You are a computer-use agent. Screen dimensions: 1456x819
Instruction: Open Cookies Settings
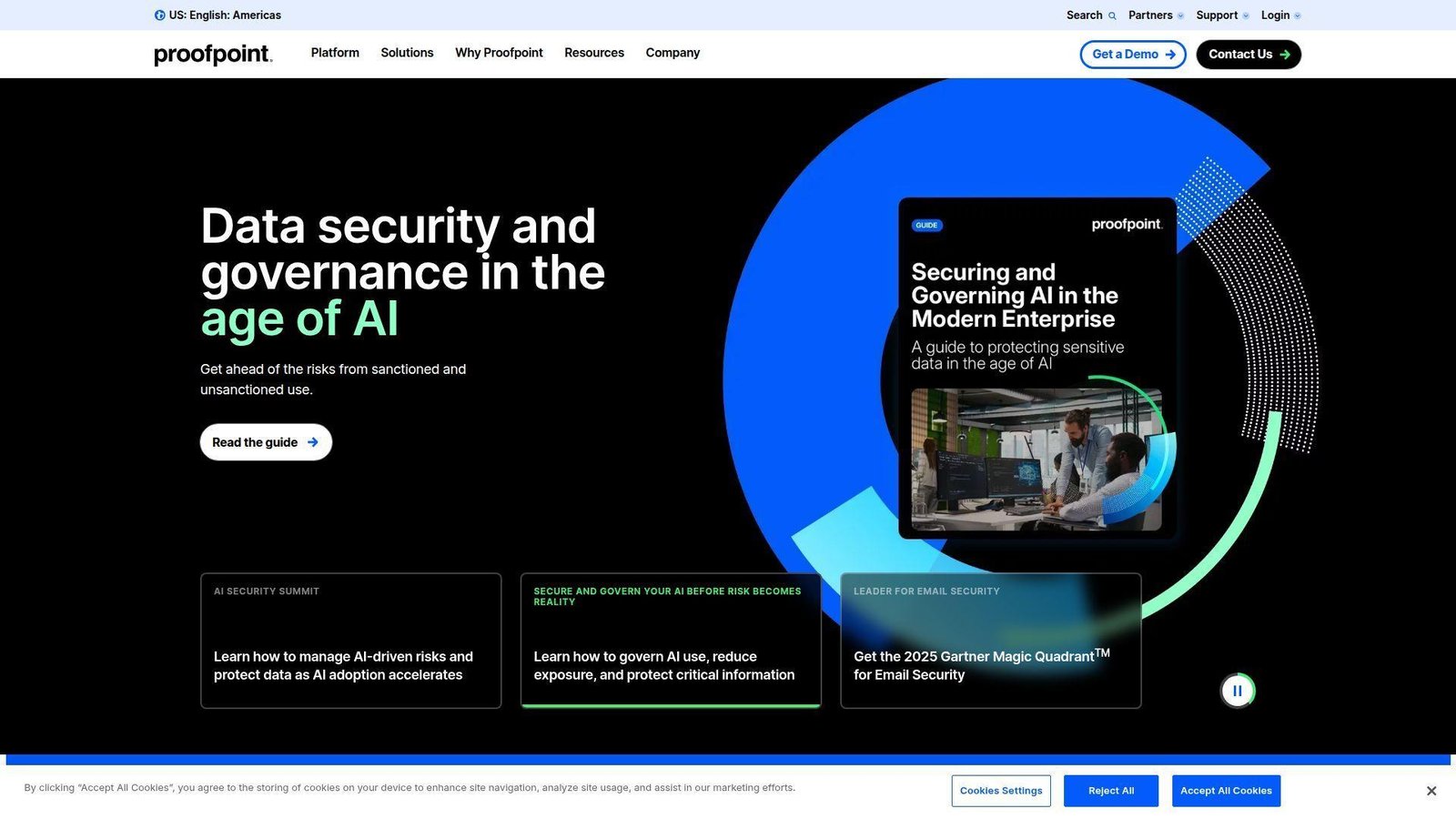coord(1001,791)
